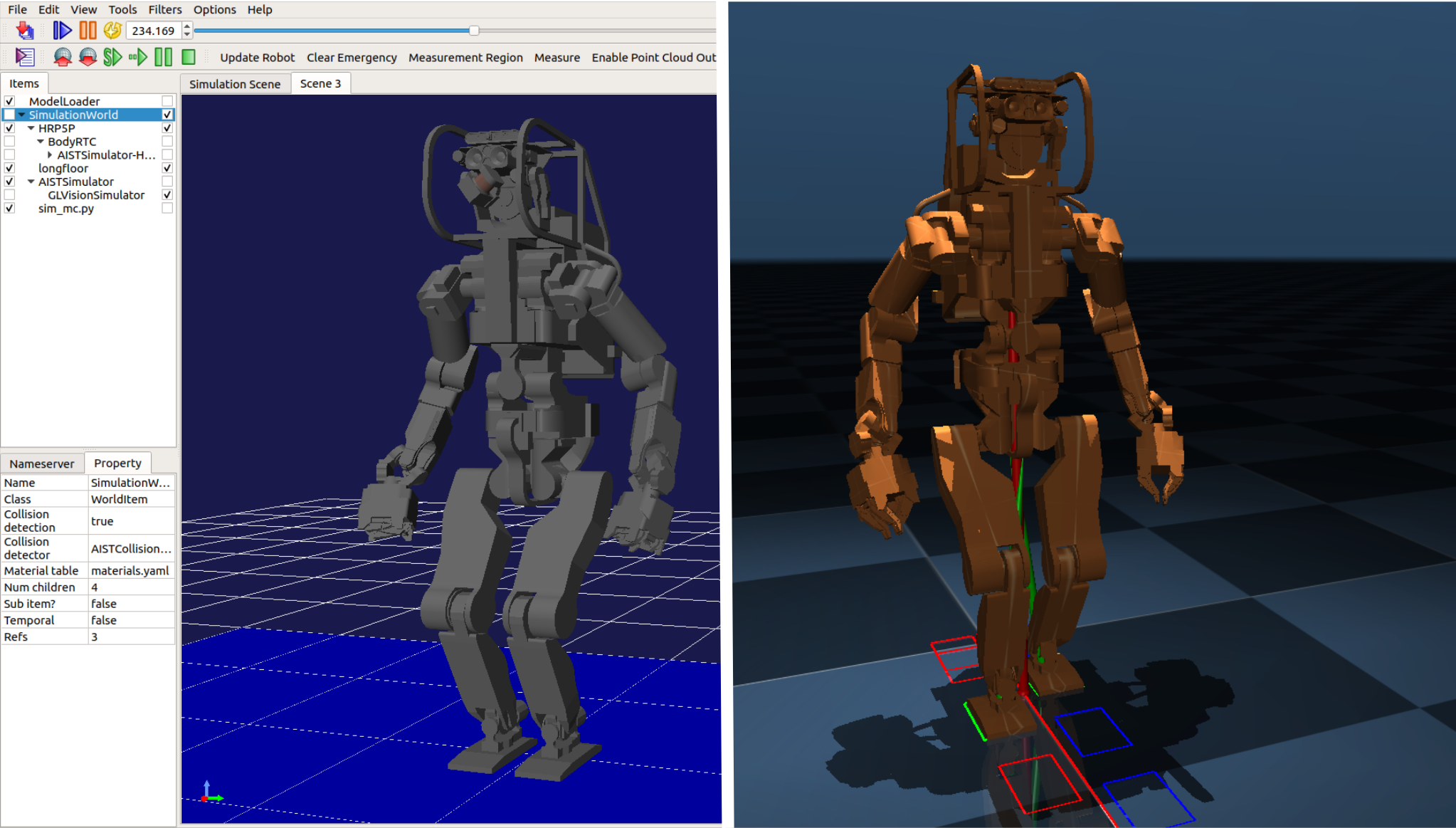Start simulation from beginning (green S icon)

(x=112, y=57)
